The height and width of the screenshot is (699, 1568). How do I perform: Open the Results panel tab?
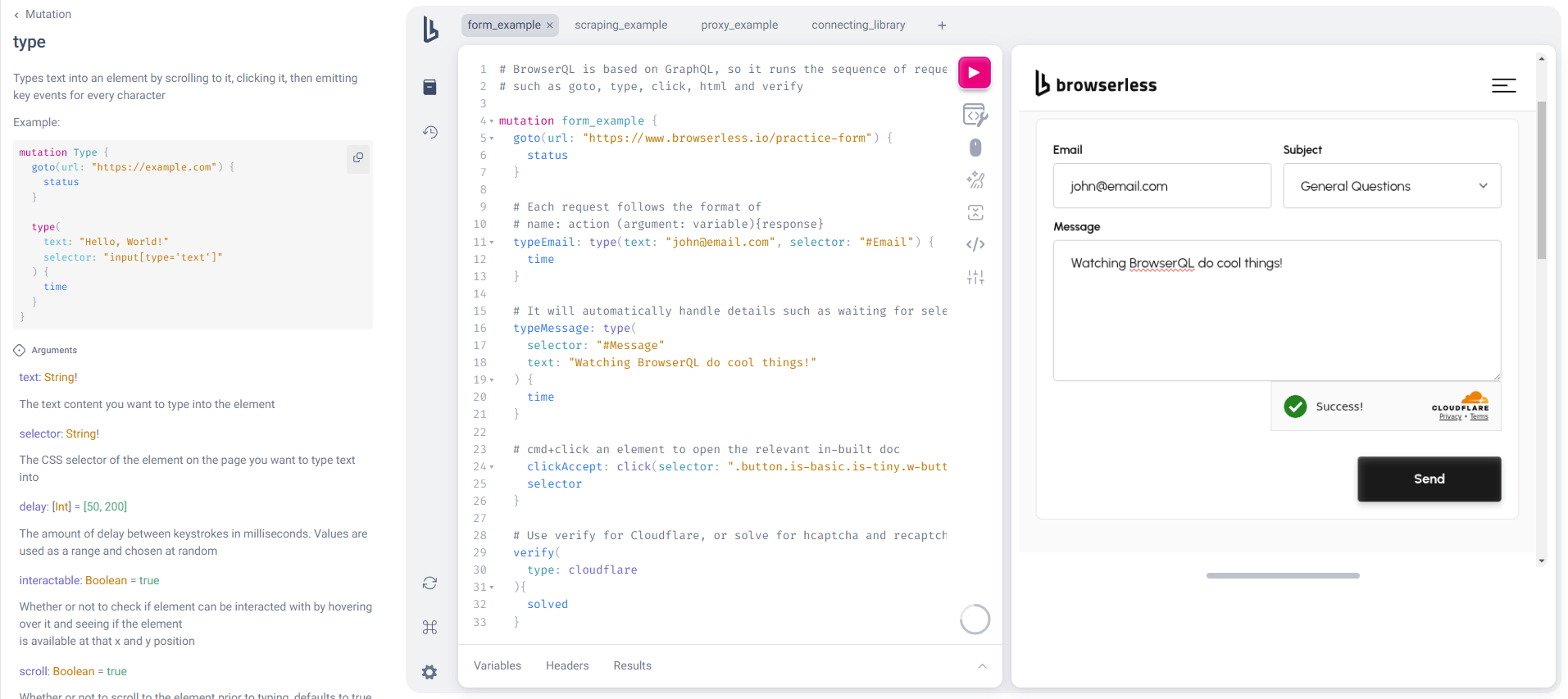click(x=632, y=665)
